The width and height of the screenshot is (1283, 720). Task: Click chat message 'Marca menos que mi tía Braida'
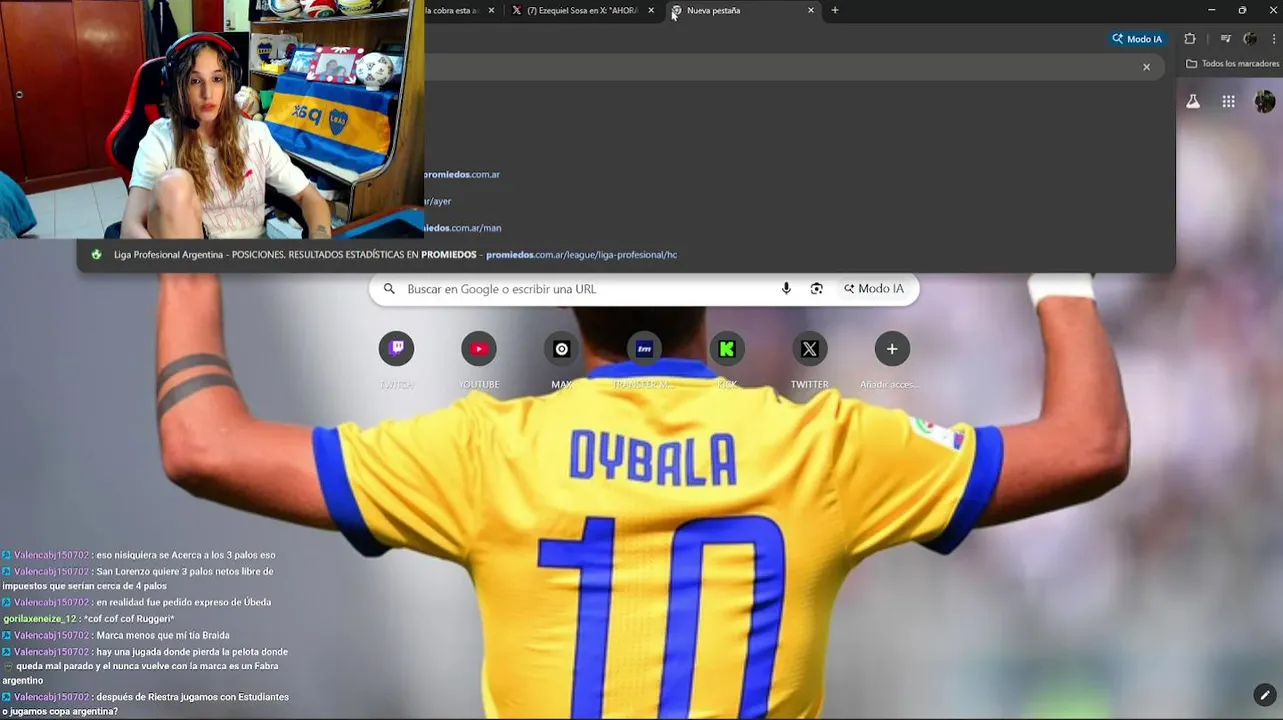click(163, 635)
